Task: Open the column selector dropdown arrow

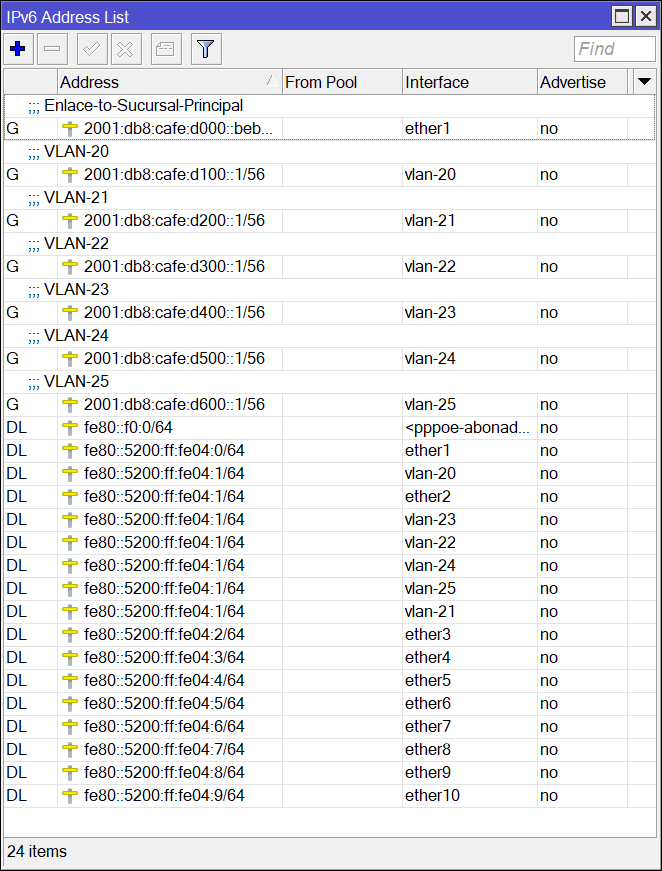Action: (x=644, y=81)
